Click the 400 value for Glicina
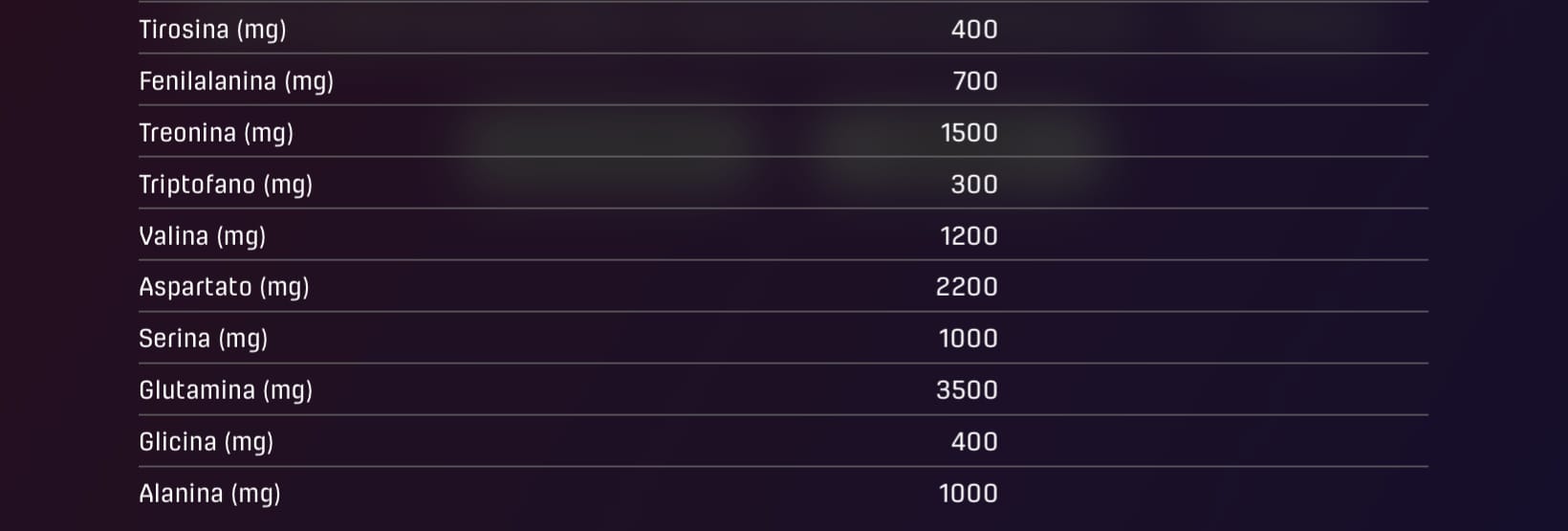This screenshot has height=531, width=1568. (973, 442)
